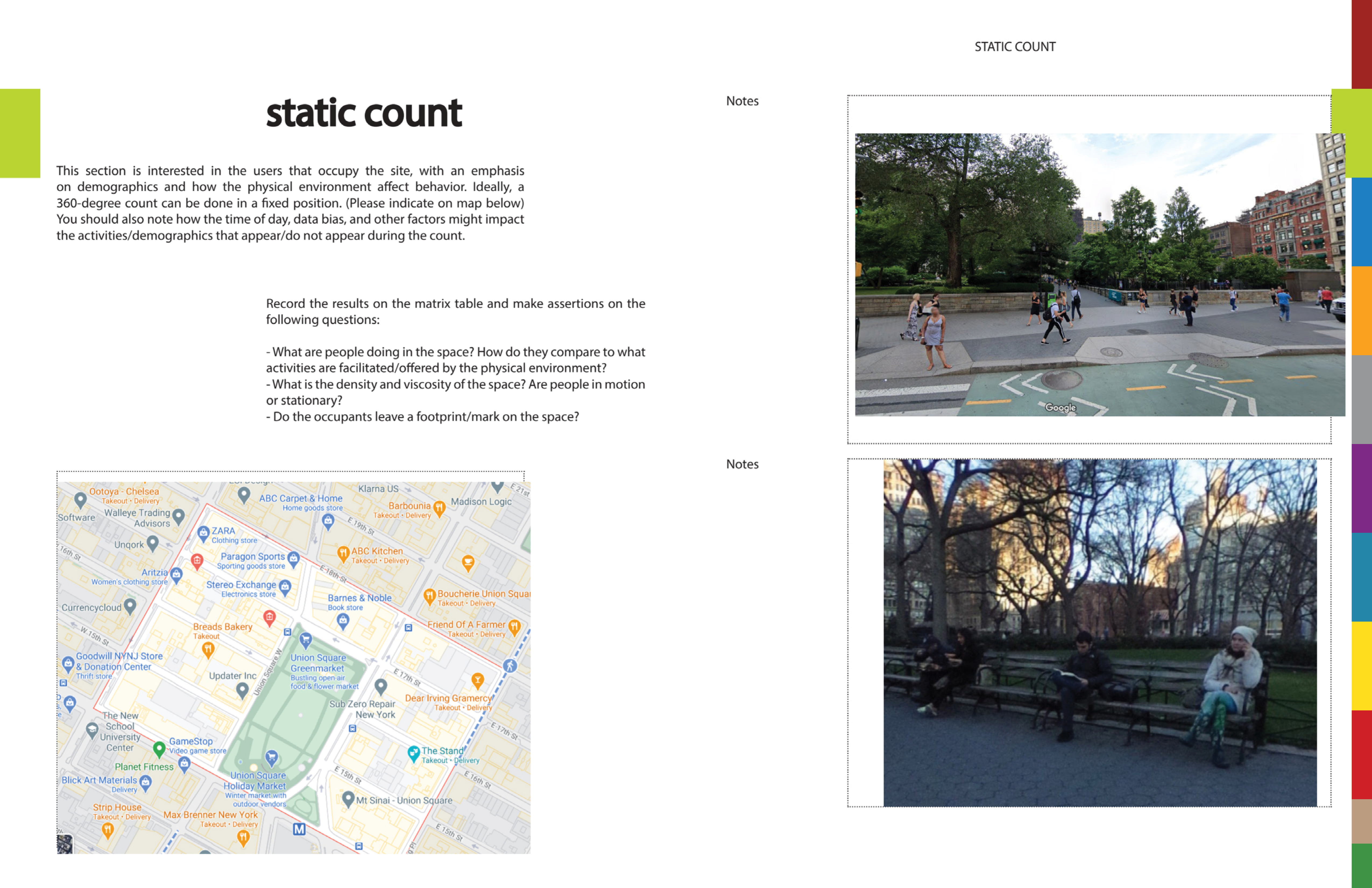
Task: Select the Paragon Sports shopping pin
Action: click(x=294, y=558)
